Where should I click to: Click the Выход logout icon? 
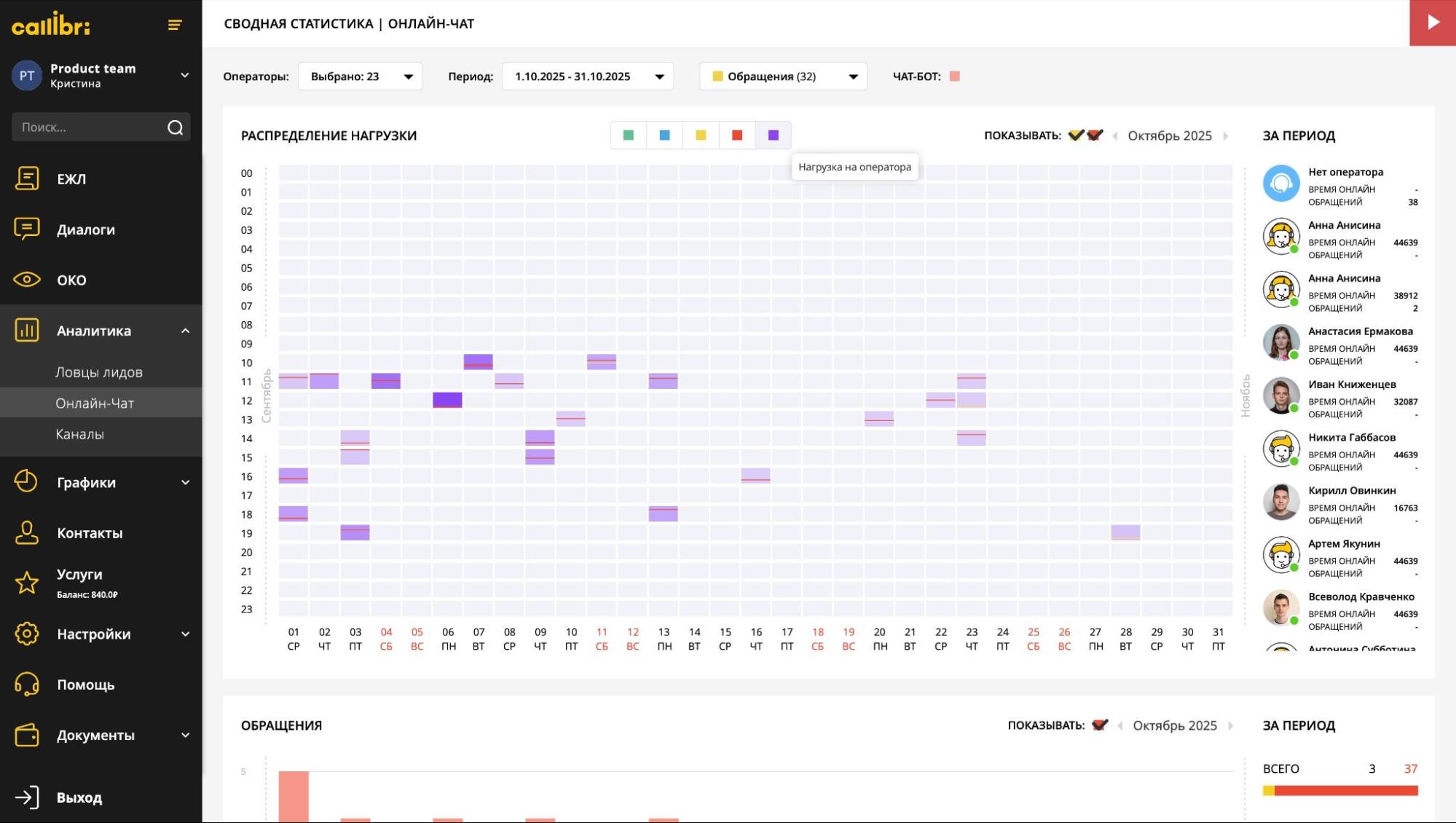pos(27,798)
